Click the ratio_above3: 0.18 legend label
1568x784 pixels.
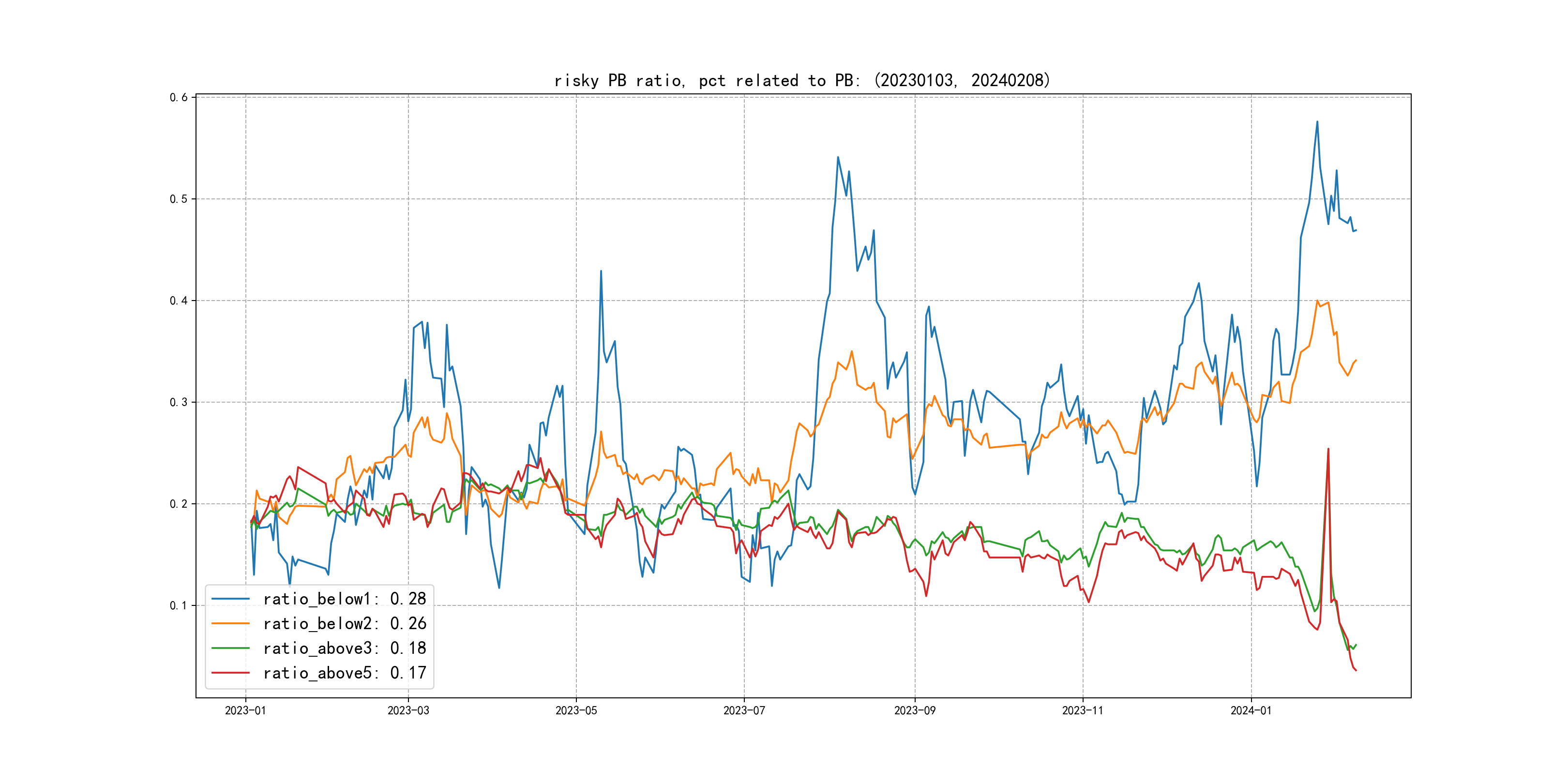point(345,648)
